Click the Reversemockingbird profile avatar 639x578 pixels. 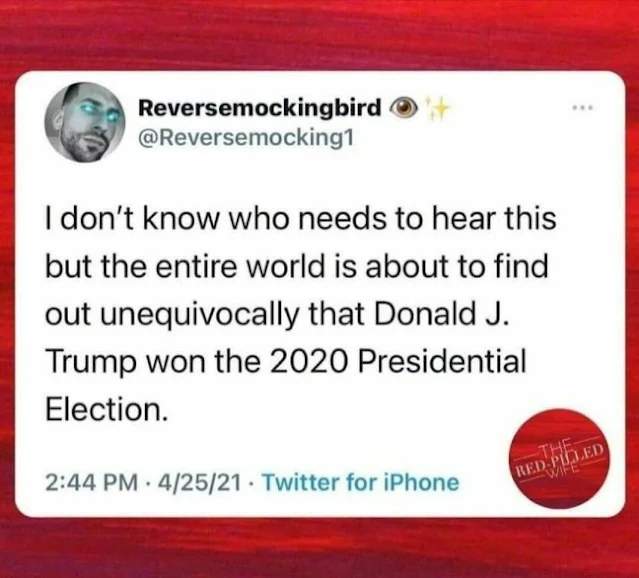(x=84, y=122)
